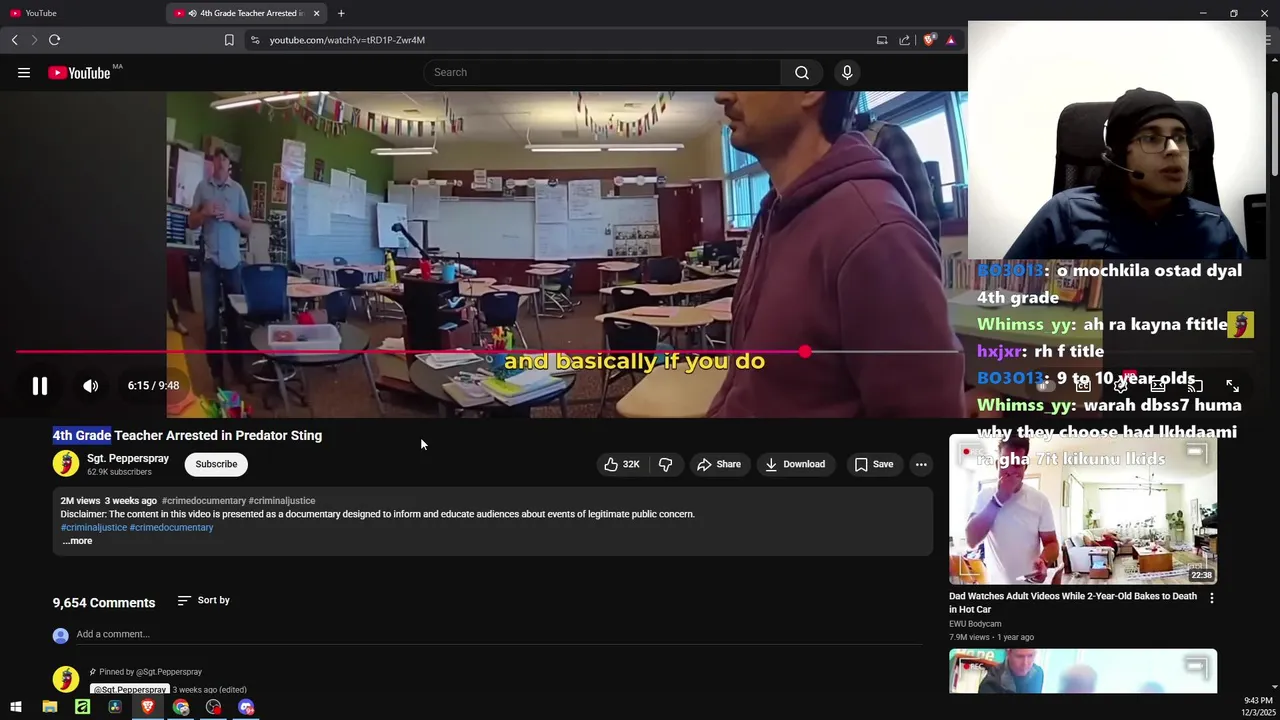Enter fullscreen video mode

[1232, 386]
